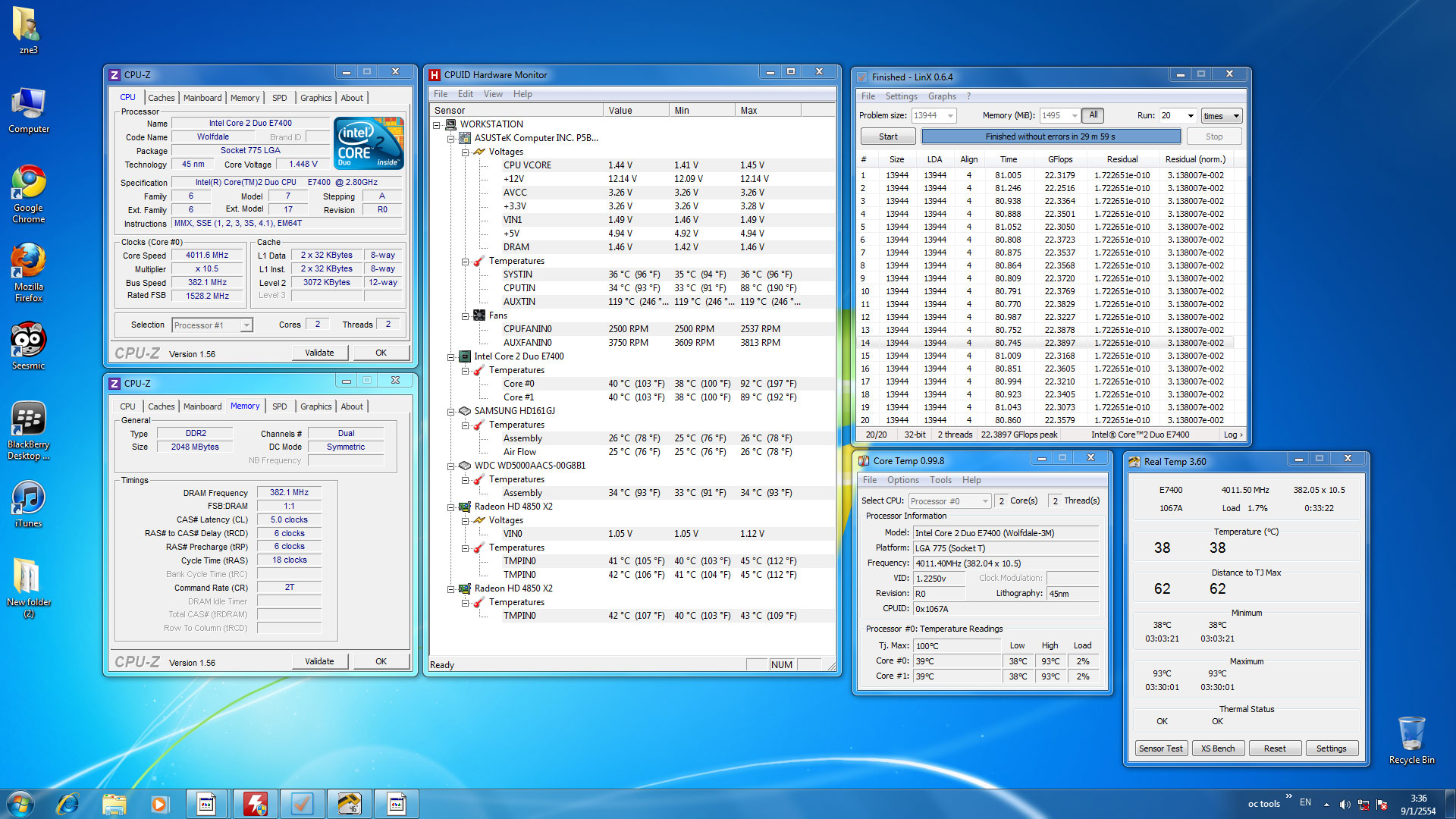1456x819 pixels.
Task: Switch to Mainboard tab in top CPU-Z
Action: click(x=202, y=98)
